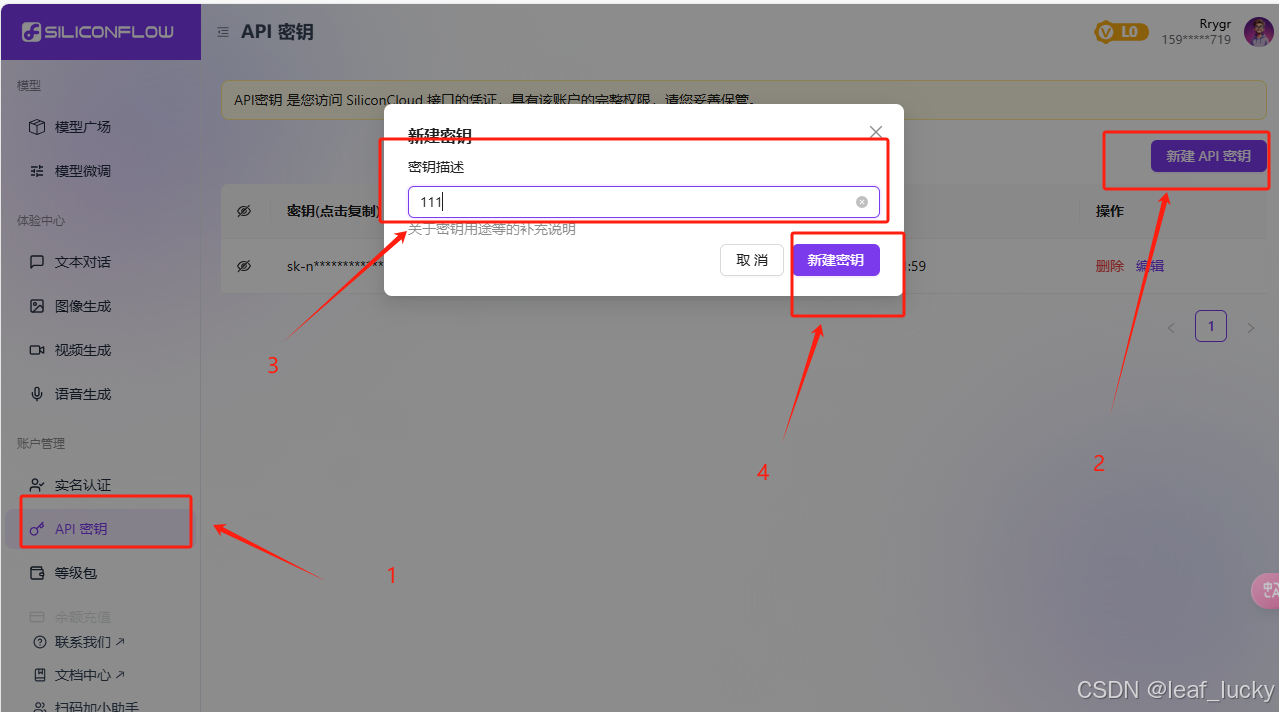Image resolution: width=1279 pixels, height=712 pixels.
Task: Go to previous page arrow
Action: point(1172,327)
